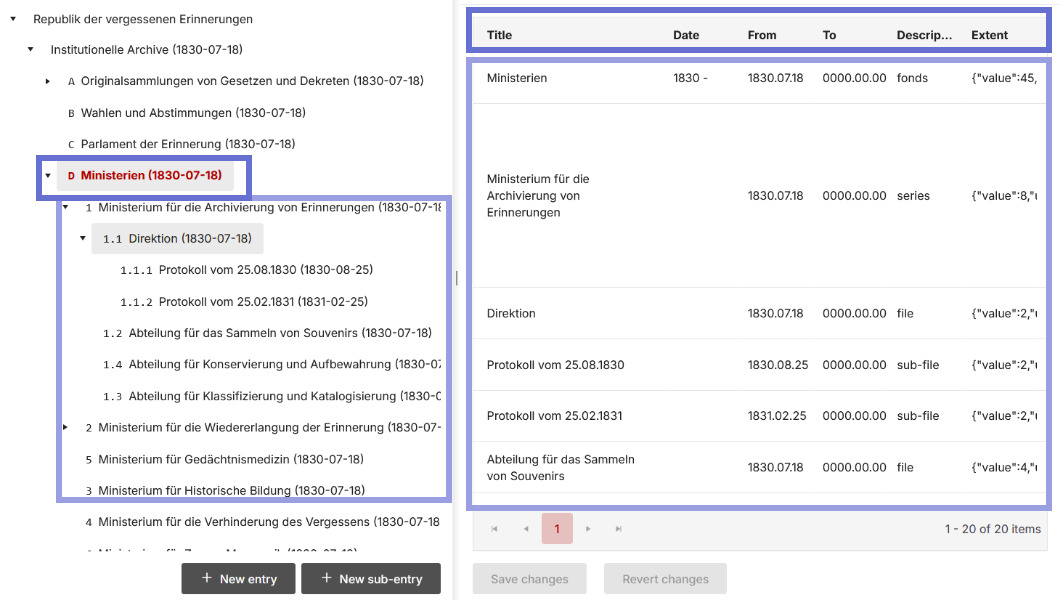Go to previous page arrow
The height and width of the screenshot is (600, 1064).
click(526, 529)
